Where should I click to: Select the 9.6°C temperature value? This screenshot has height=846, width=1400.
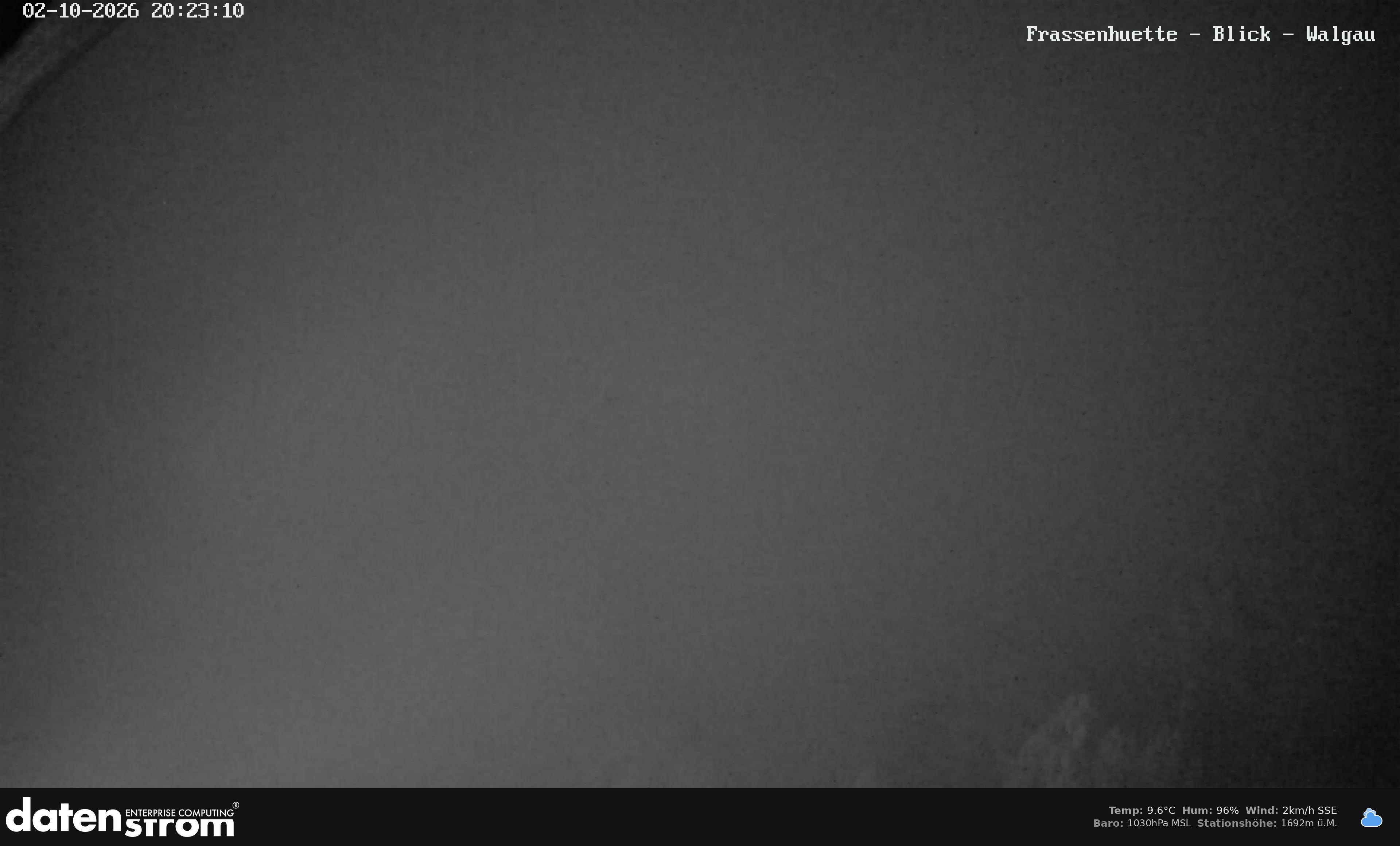click(1161, 810)
